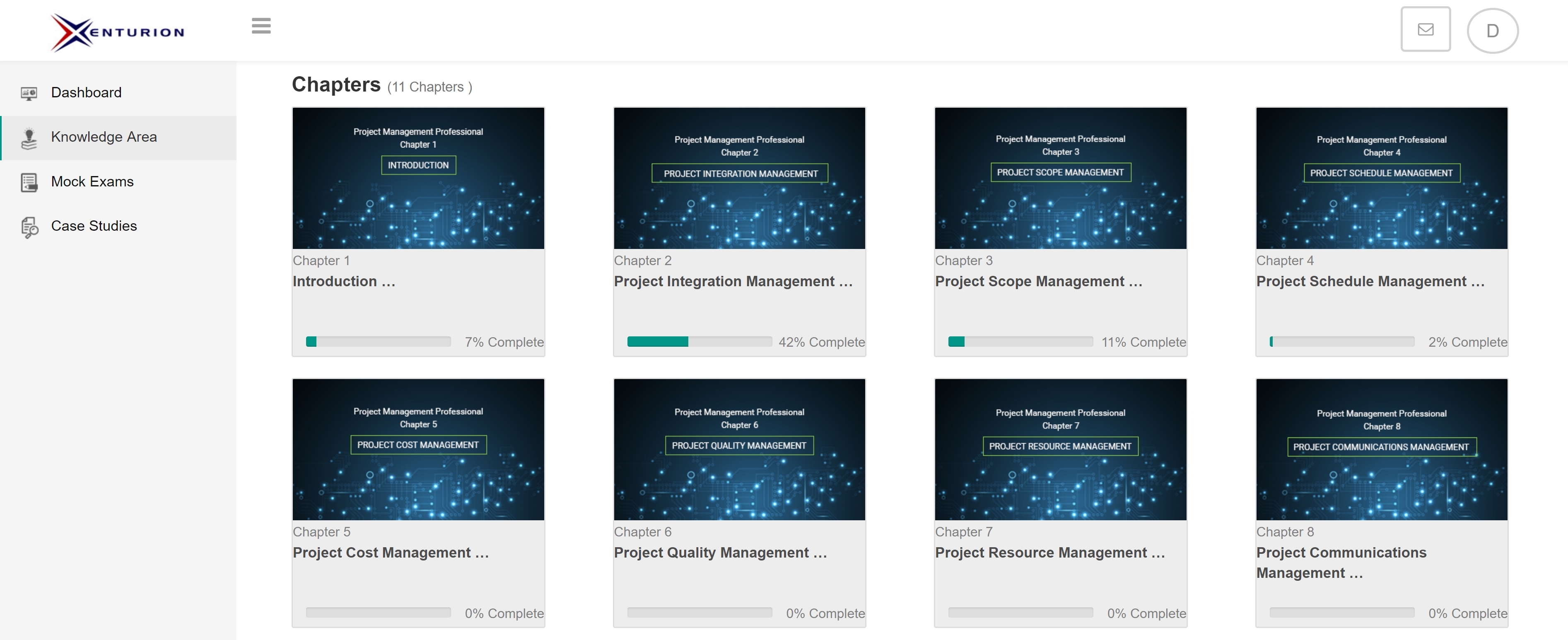Image resolution: width=1568 pixels, height=640 pixels.
Task: Click Chapter 2's 42% progress bar
Action: tap(699, 342)
